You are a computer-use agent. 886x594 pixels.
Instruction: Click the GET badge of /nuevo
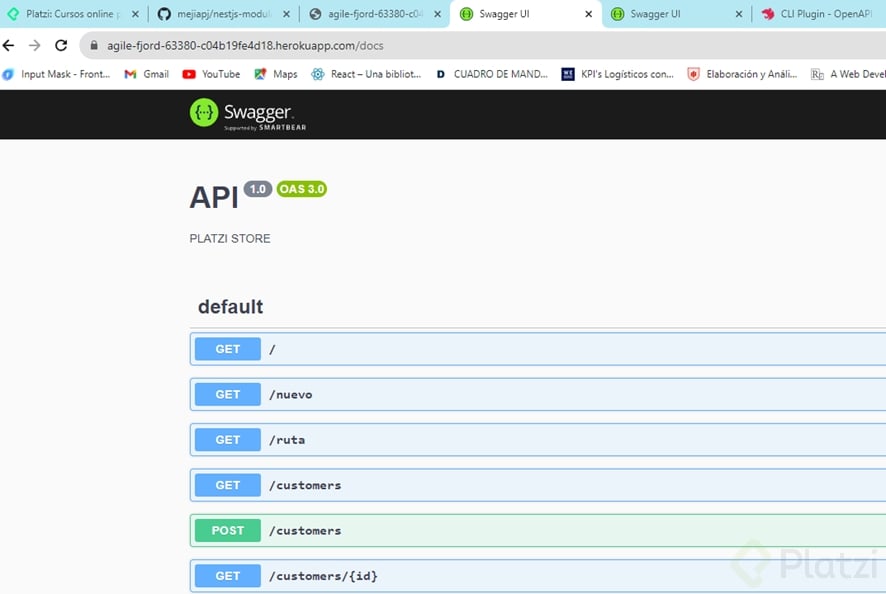[228, 394]
